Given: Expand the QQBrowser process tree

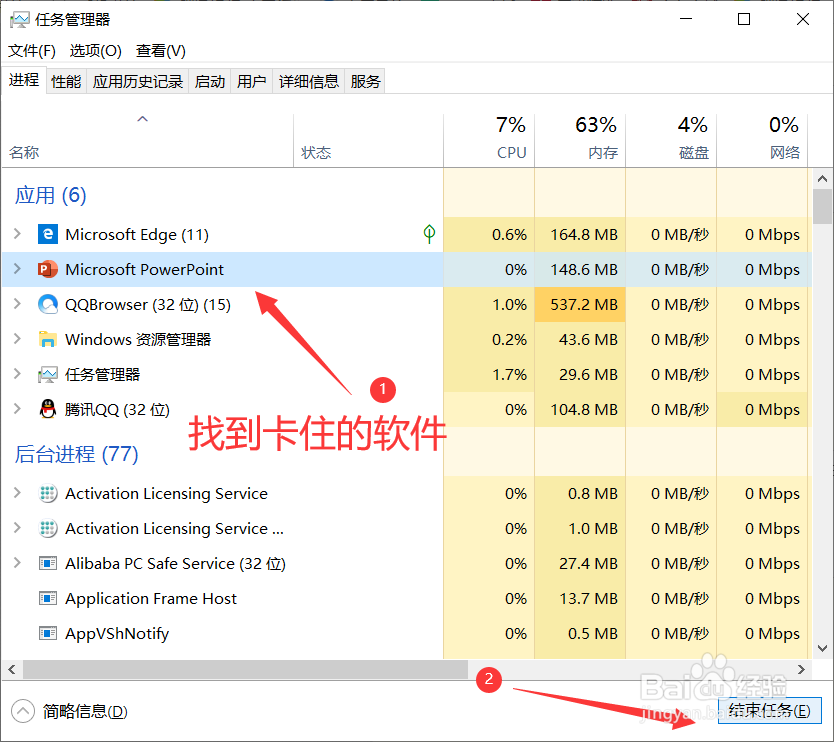Looking at the screenshot, I should click(x=16, y=304).
